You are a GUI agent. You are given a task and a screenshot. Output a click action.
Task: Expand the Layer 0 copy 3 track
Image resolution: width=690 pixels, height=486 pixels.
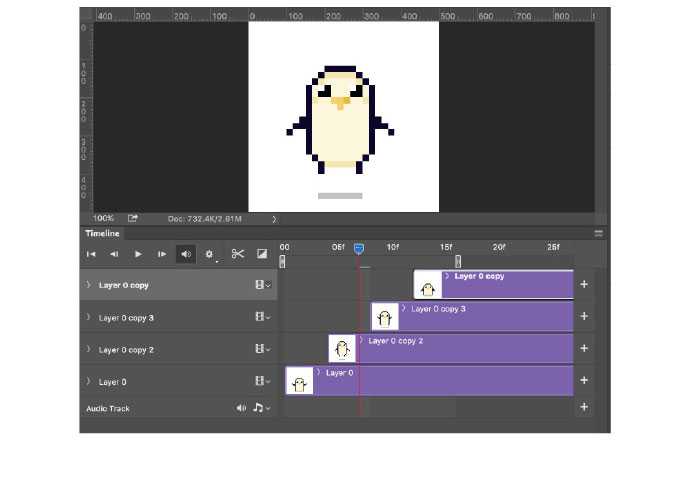(88, 318)
